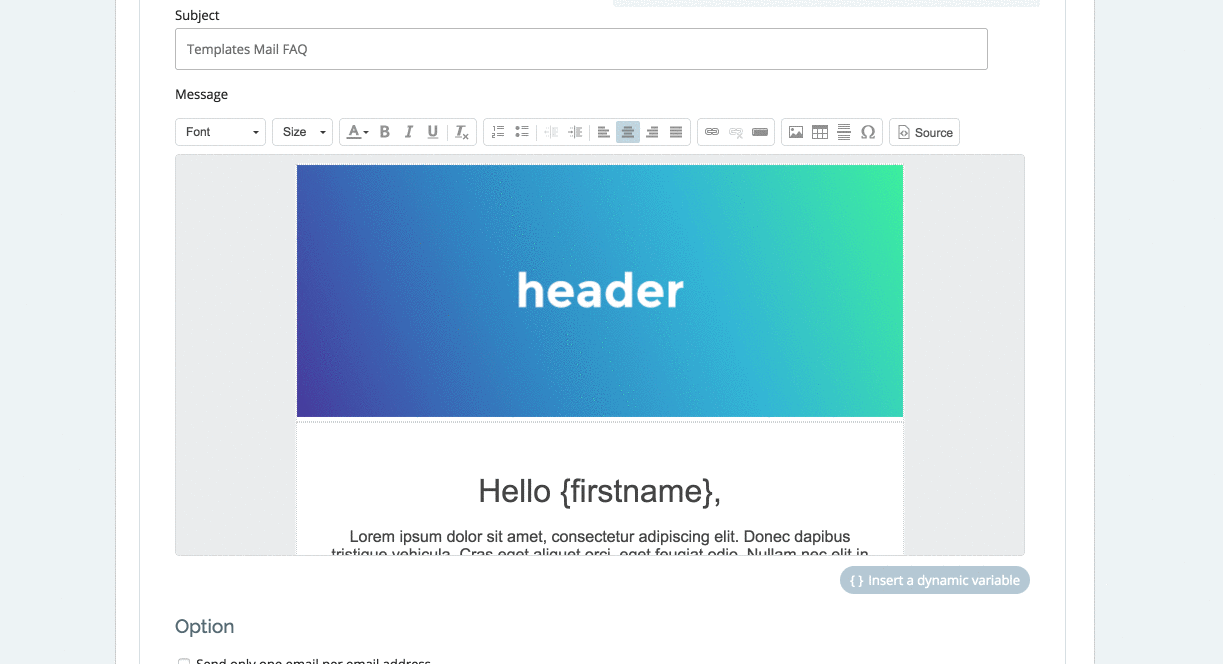Click the button-style toolbar icon after unlink
1223x664 pixels.
point(760,132)
